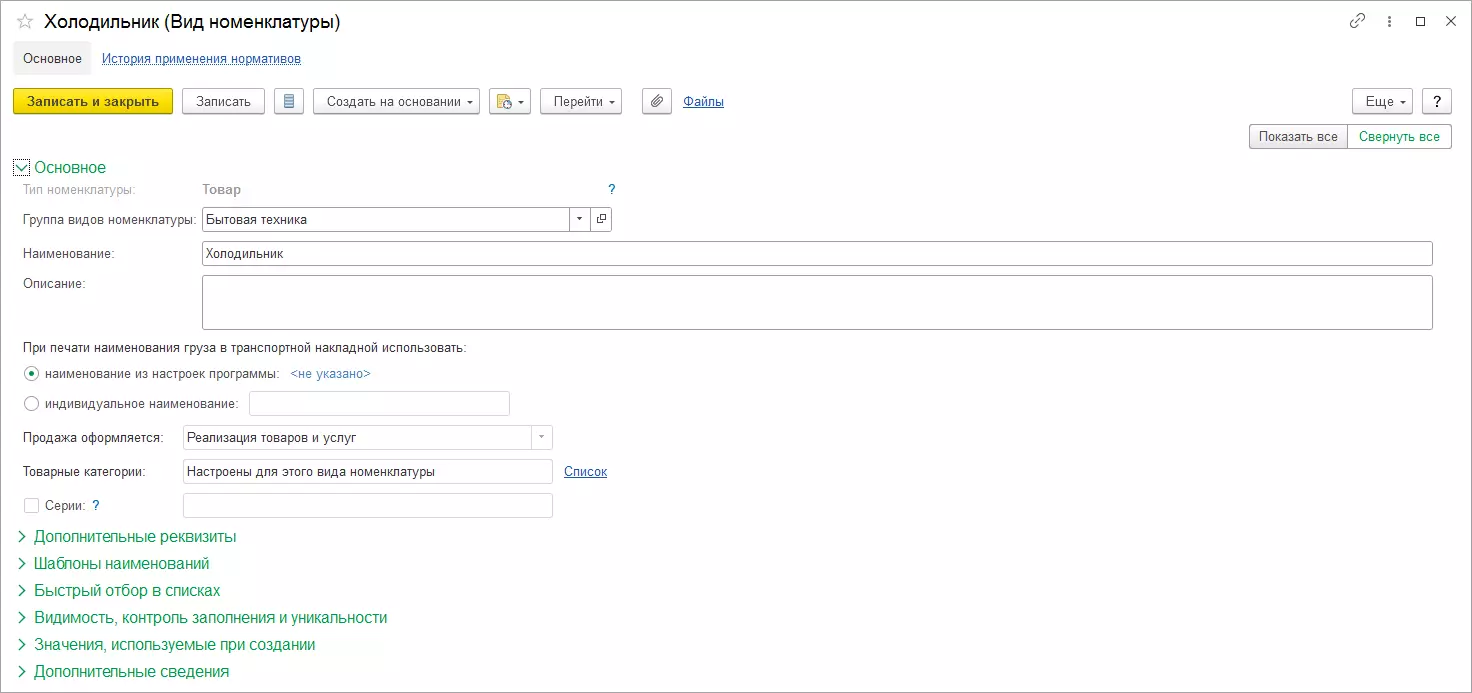Select "наименование из настроек программы" radio option

[32, 374]
